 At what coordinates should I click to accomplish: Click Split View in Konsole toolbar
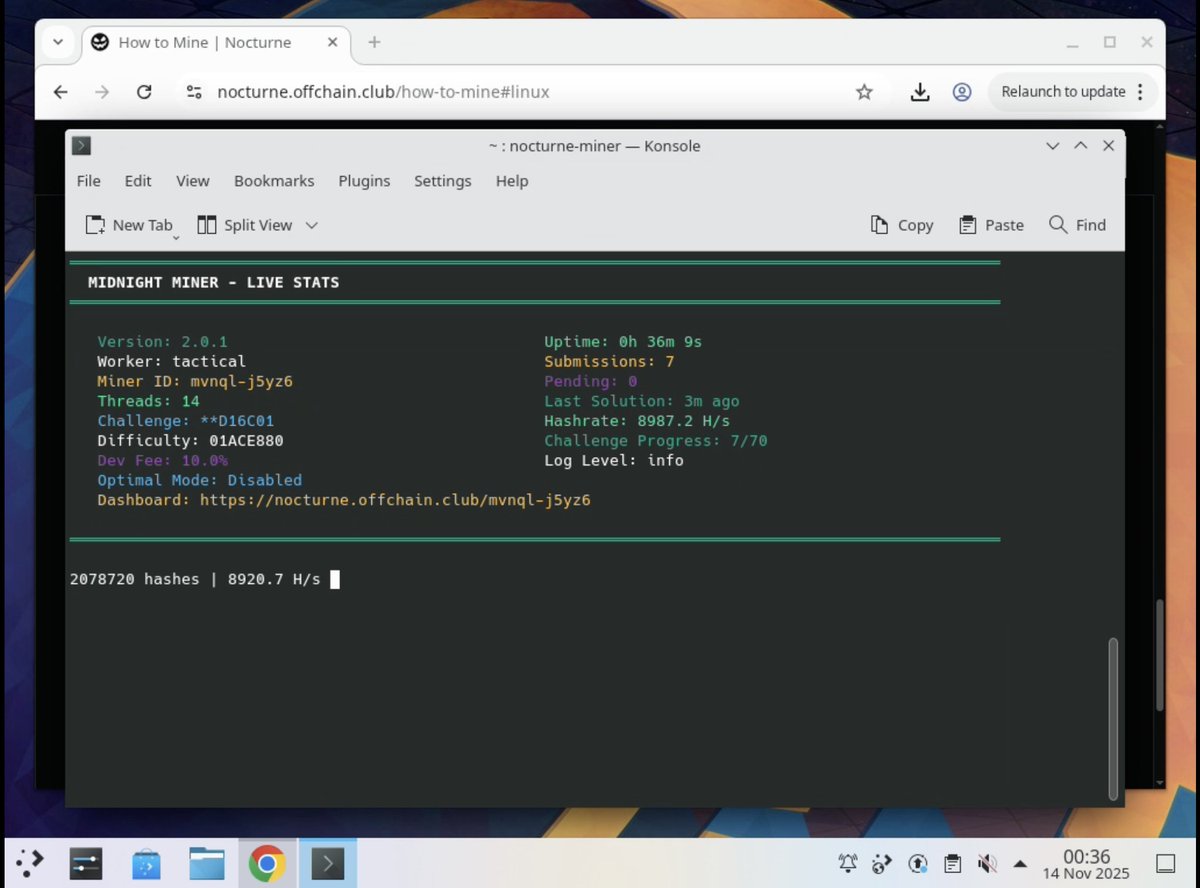pyautogui.click(x=245, y=225)
